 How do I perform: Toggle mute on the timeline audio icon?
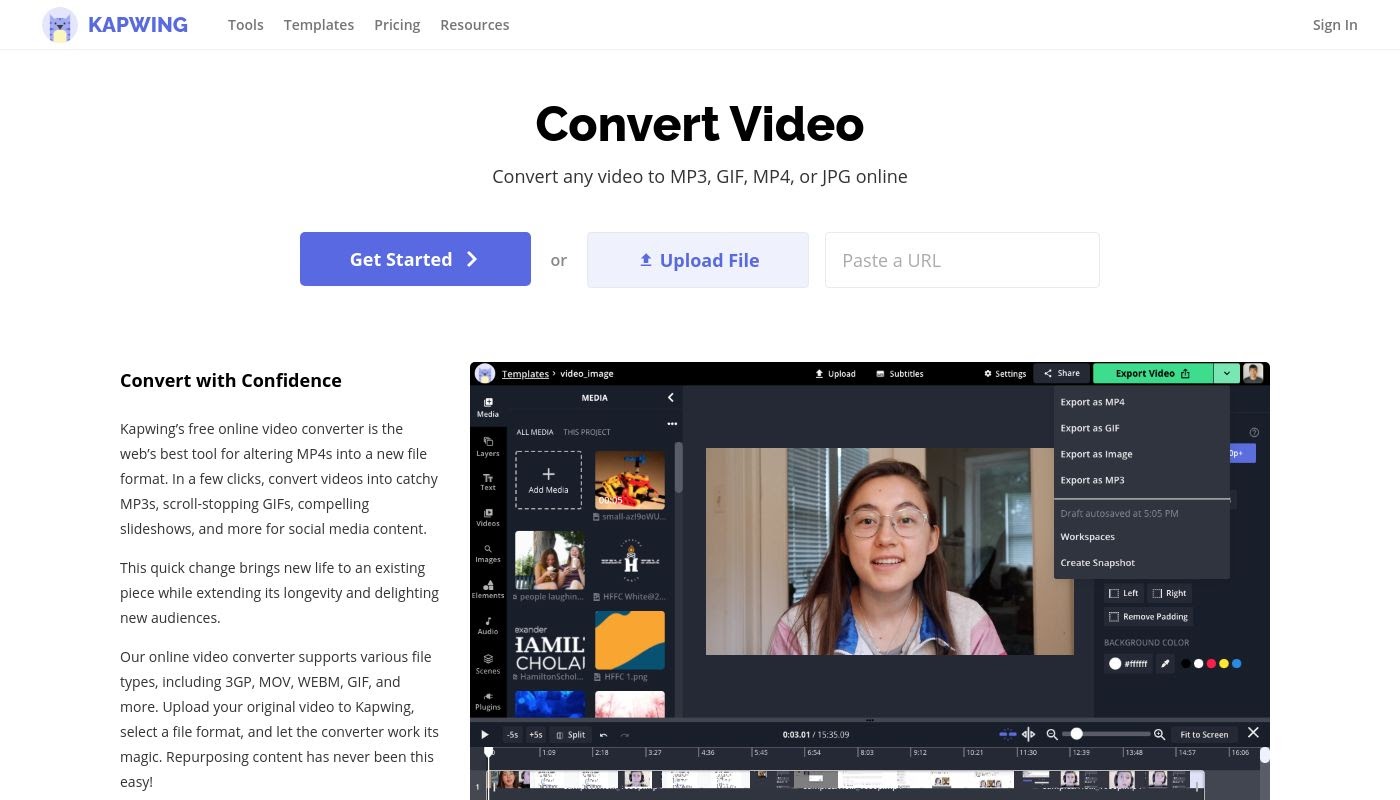pos(1029,734)
